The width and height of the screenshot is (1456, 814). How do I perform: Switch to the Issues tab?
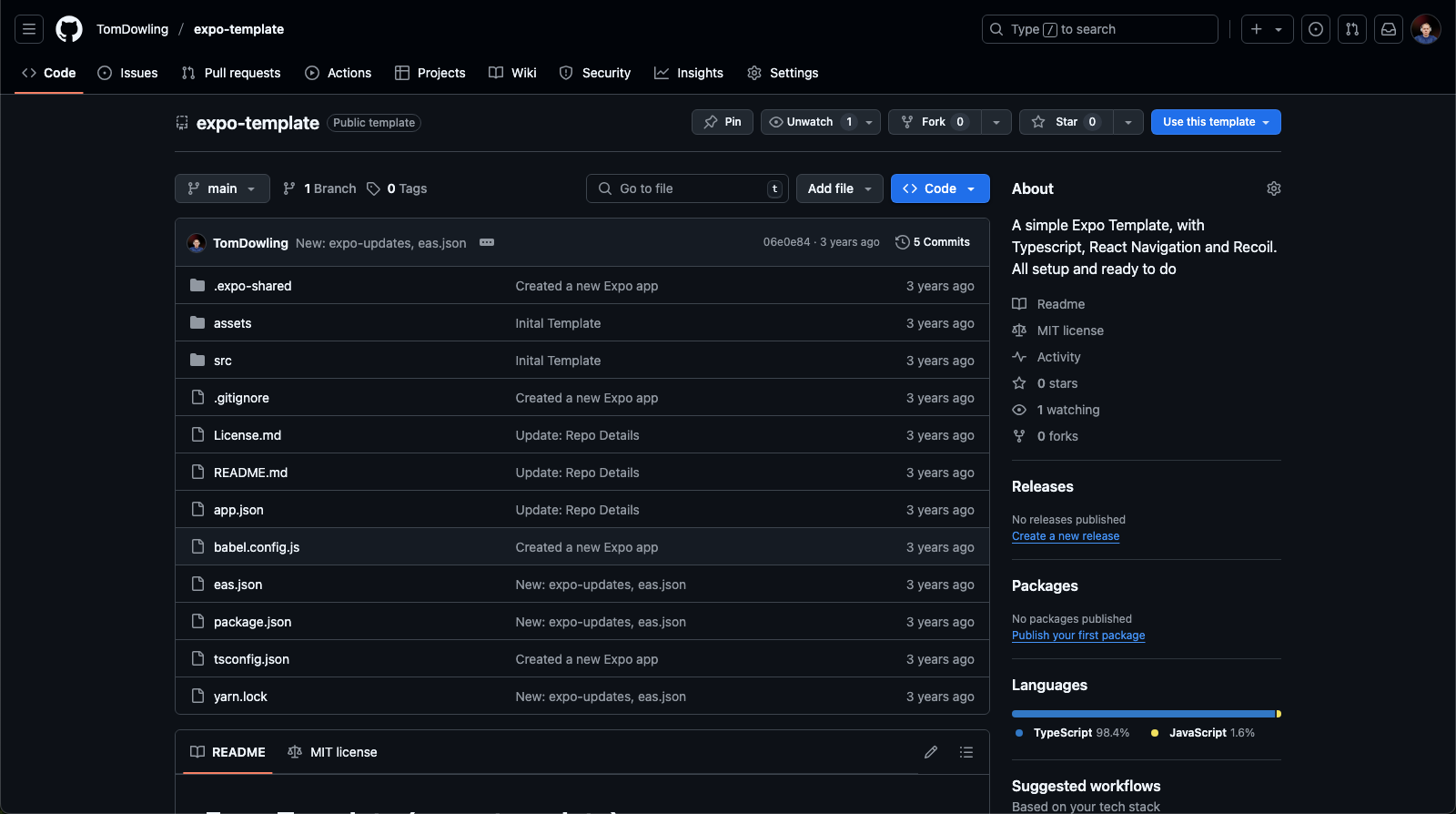coord(128,73)
